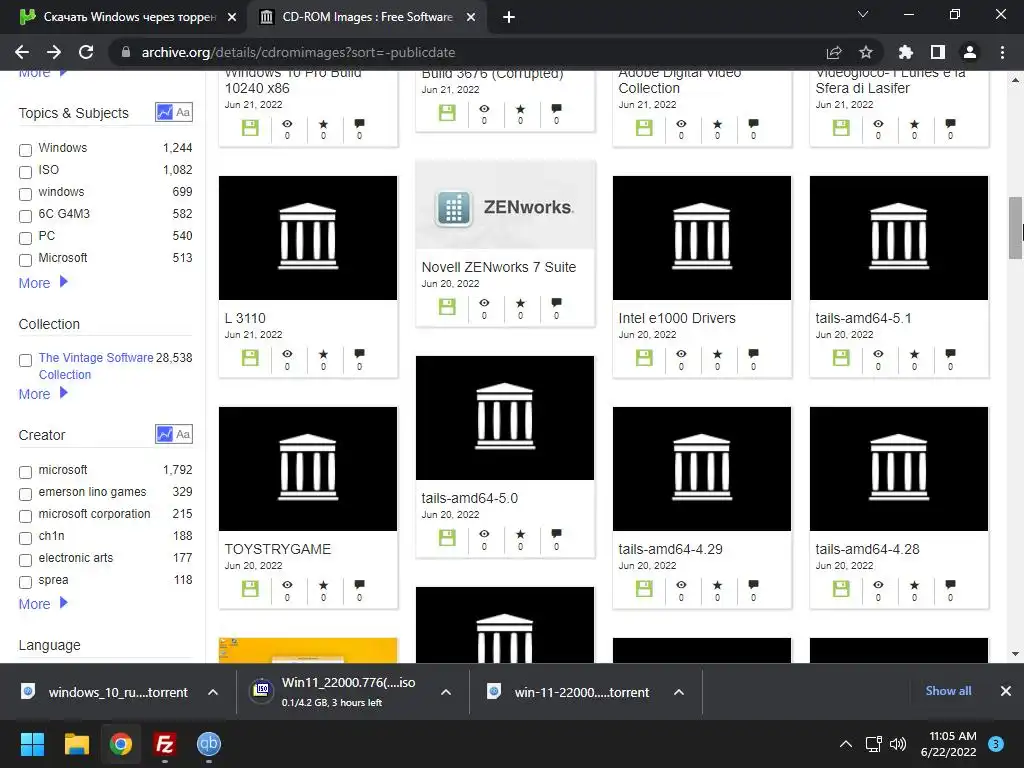Check the ISO topic checkbox
This screenshot has width=1024, height=768.
coord(25,172)
